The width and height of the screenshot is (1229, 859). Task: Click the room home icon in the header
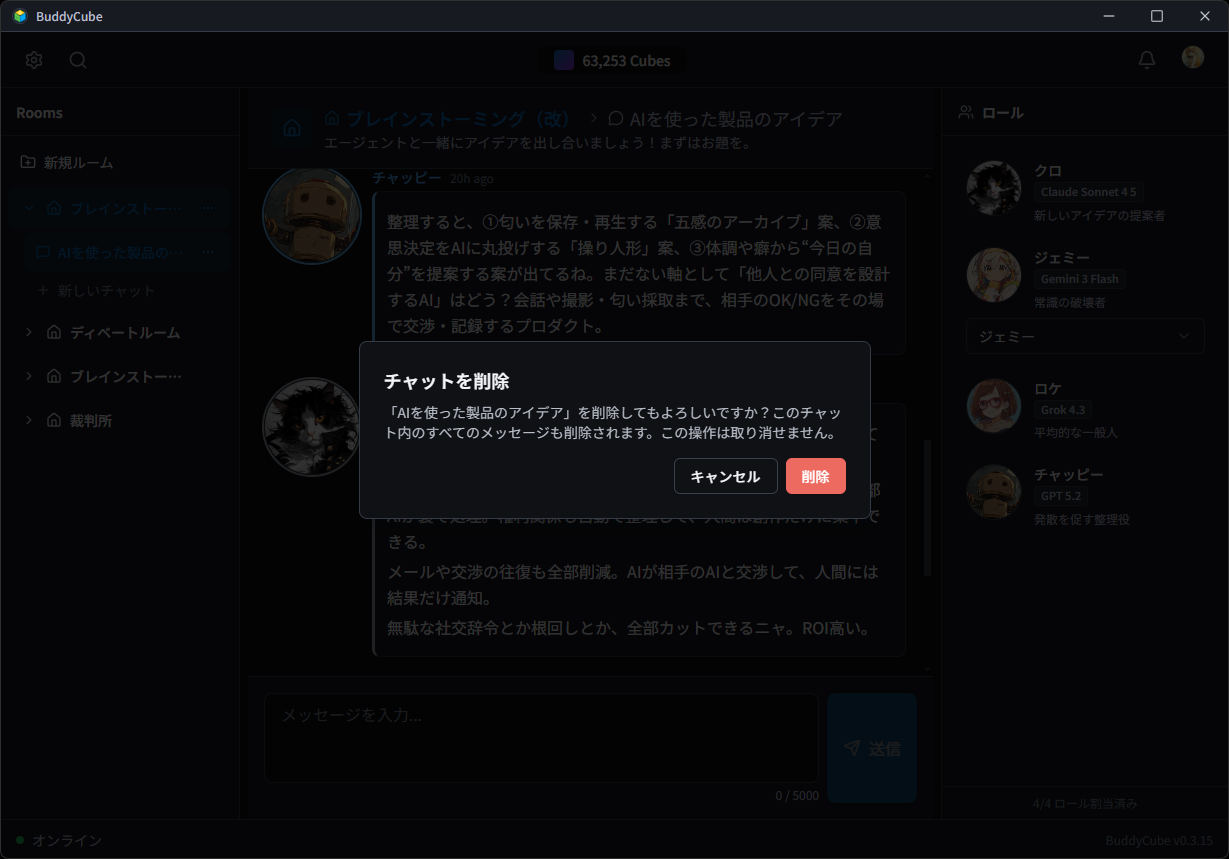click(x=292, y=129)
